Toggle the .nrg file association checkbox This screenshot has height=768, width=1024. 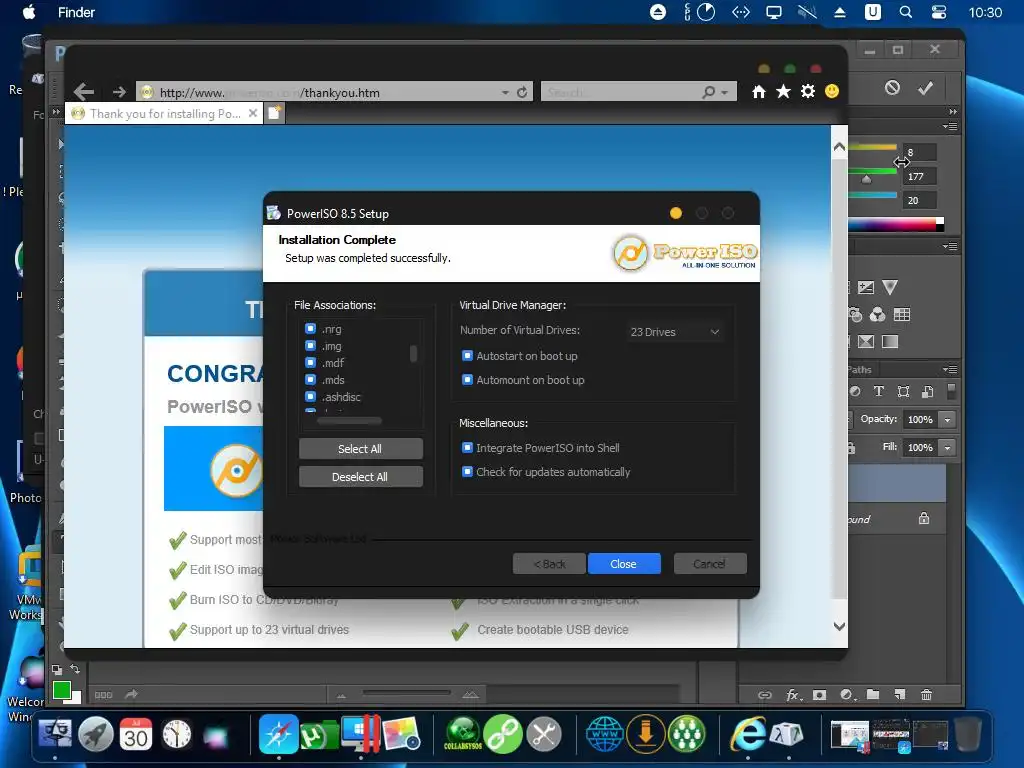pos(311,328)
